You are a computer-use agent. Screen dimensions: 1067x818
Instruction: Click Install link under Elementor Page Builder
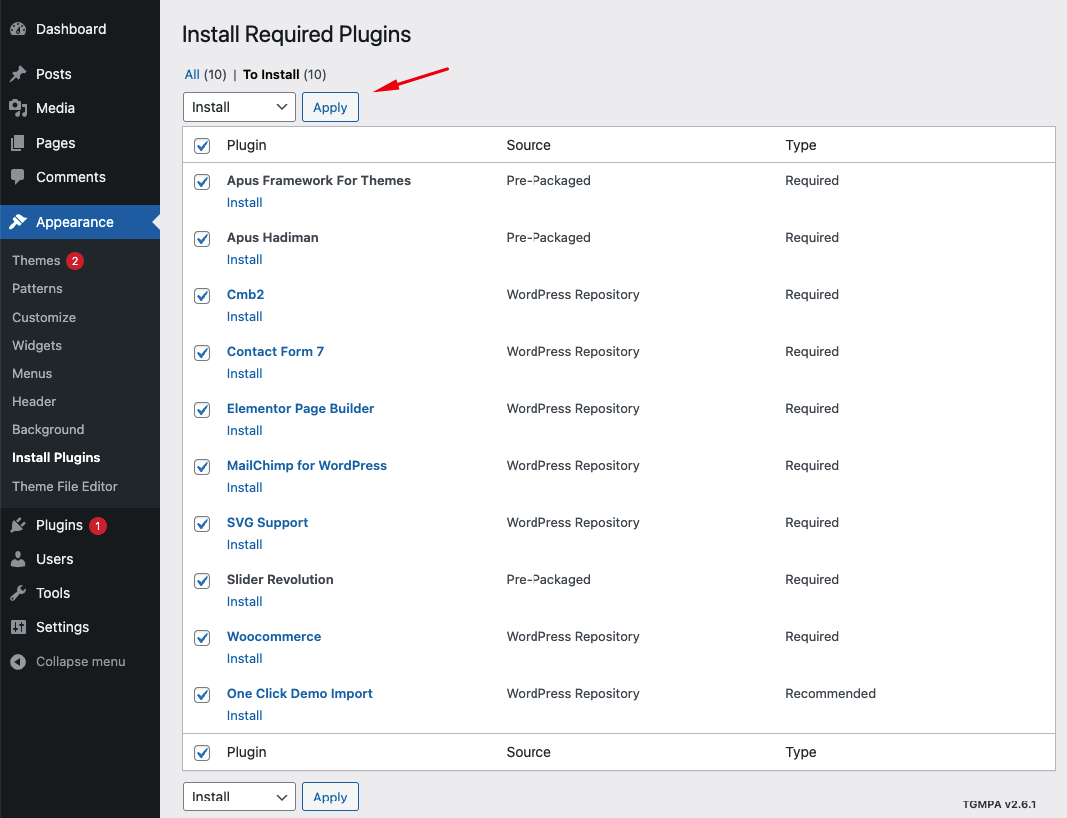[244, 430]
